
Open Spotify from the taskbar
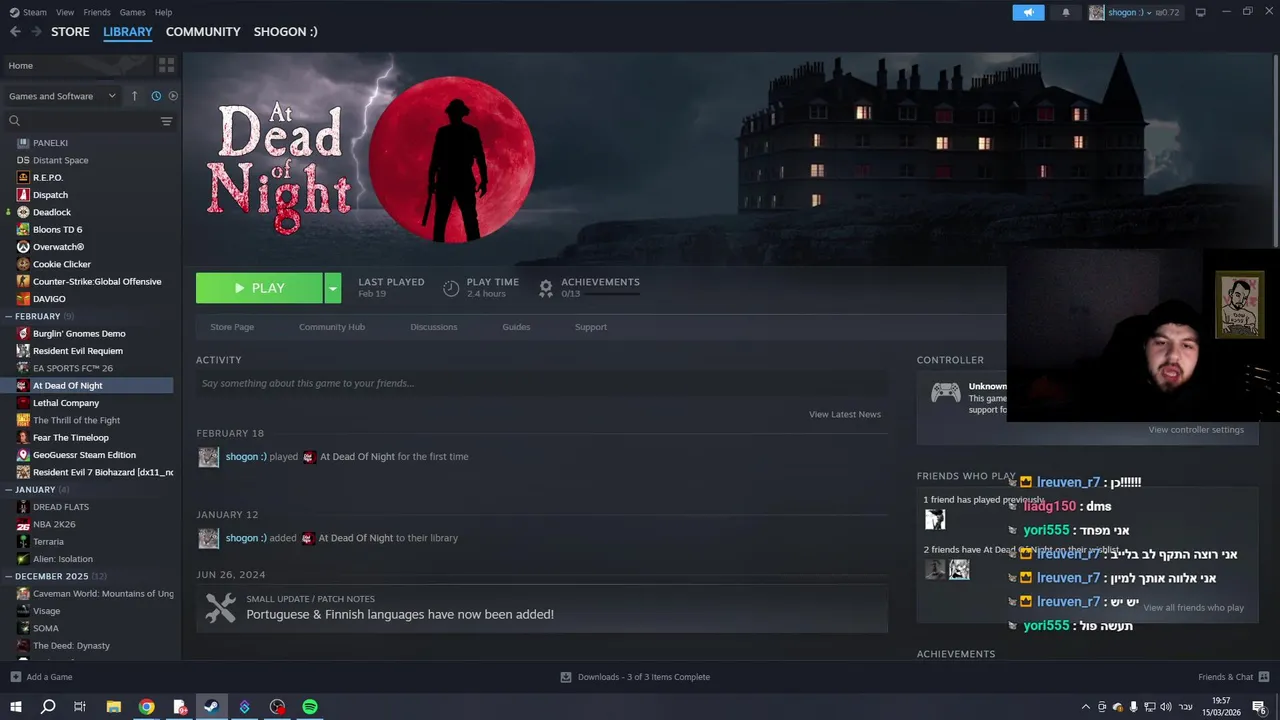(310, 707)
